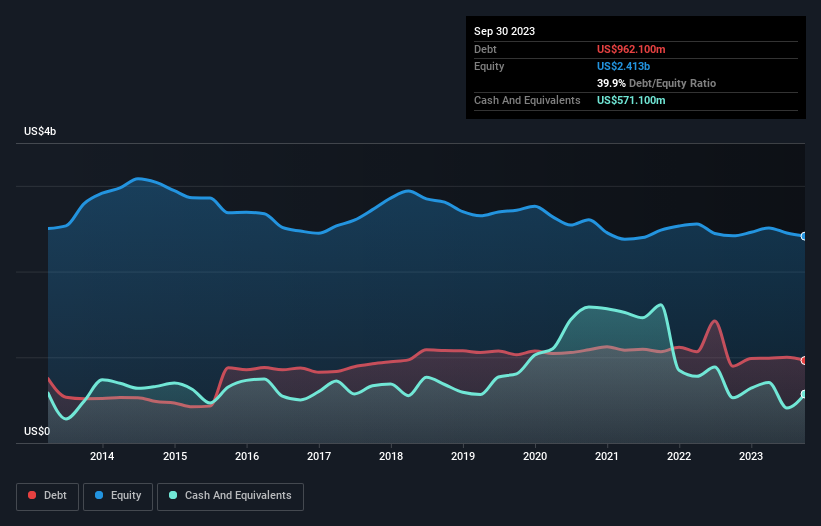821x526 pixels.
Task: Click the Sep 30 2023 tooltip date
Action: tap(504, 31)
